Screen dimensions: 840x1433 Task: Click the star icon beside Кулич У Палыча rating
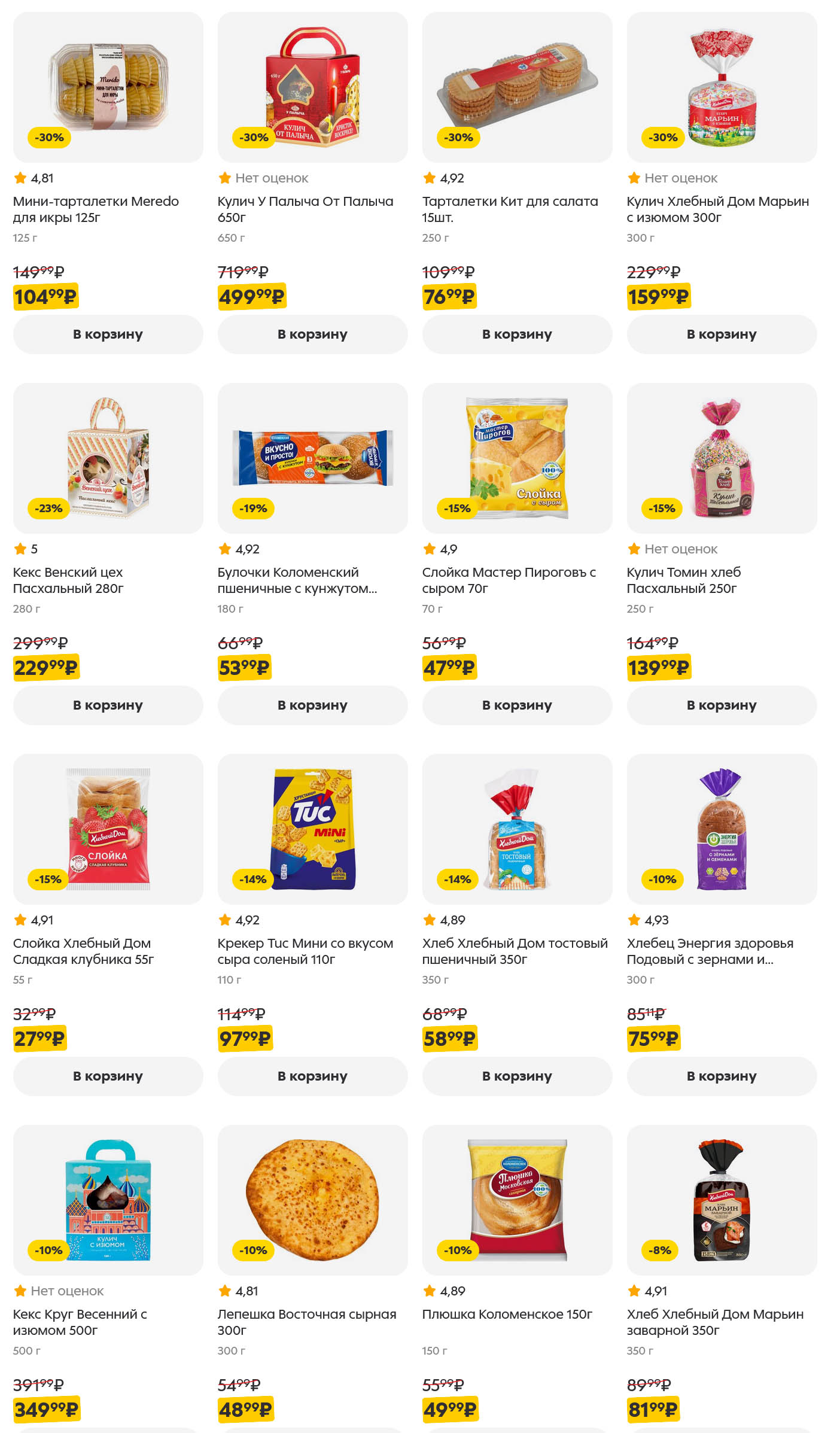tap(225, 178)
